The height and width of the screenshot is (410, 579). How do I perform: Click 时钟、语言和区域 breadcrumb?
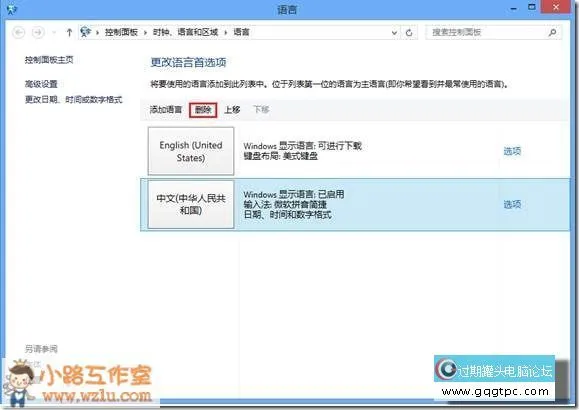(x=185, y=32)
